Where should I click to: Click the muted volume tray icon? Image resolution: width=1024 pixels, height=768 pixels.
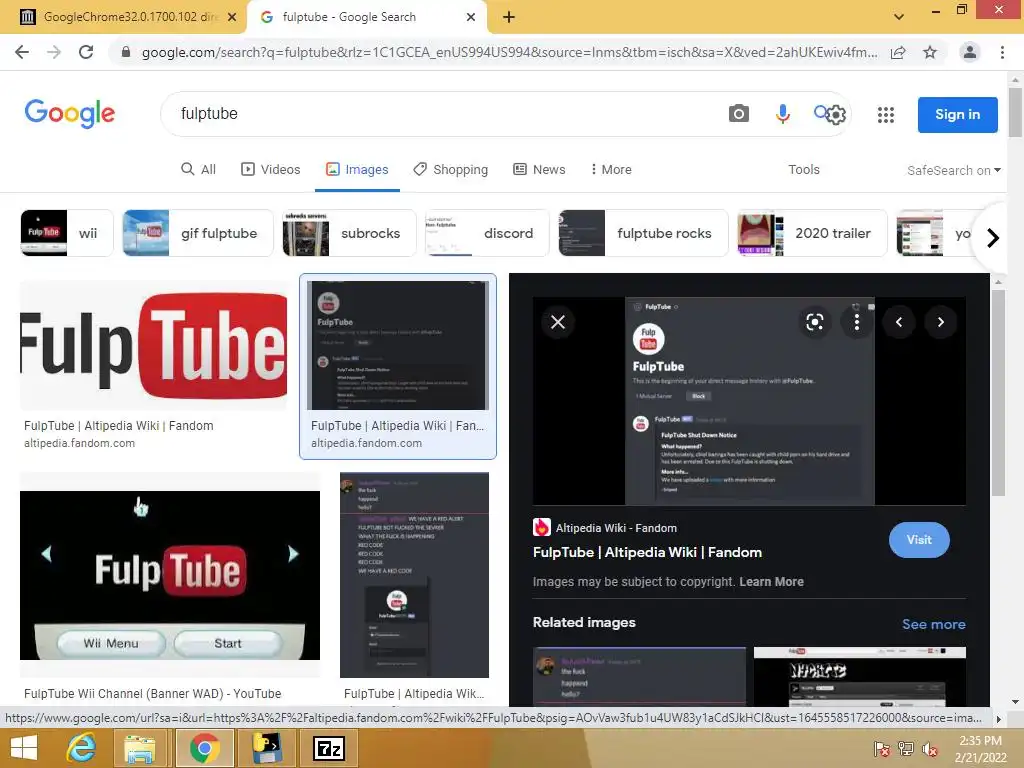point(929,748)
